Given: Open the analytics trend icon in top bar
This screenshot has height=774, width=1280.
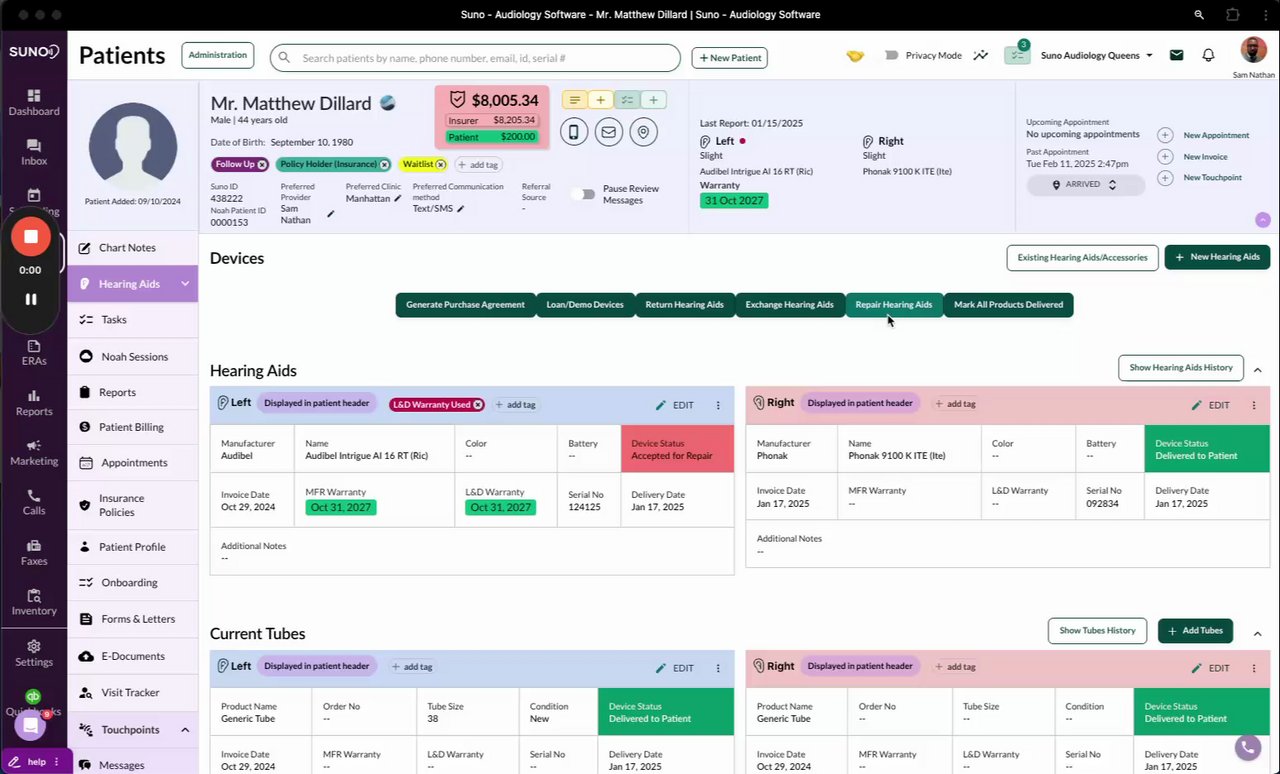Looking at the screenshot, I should [980, 56].
